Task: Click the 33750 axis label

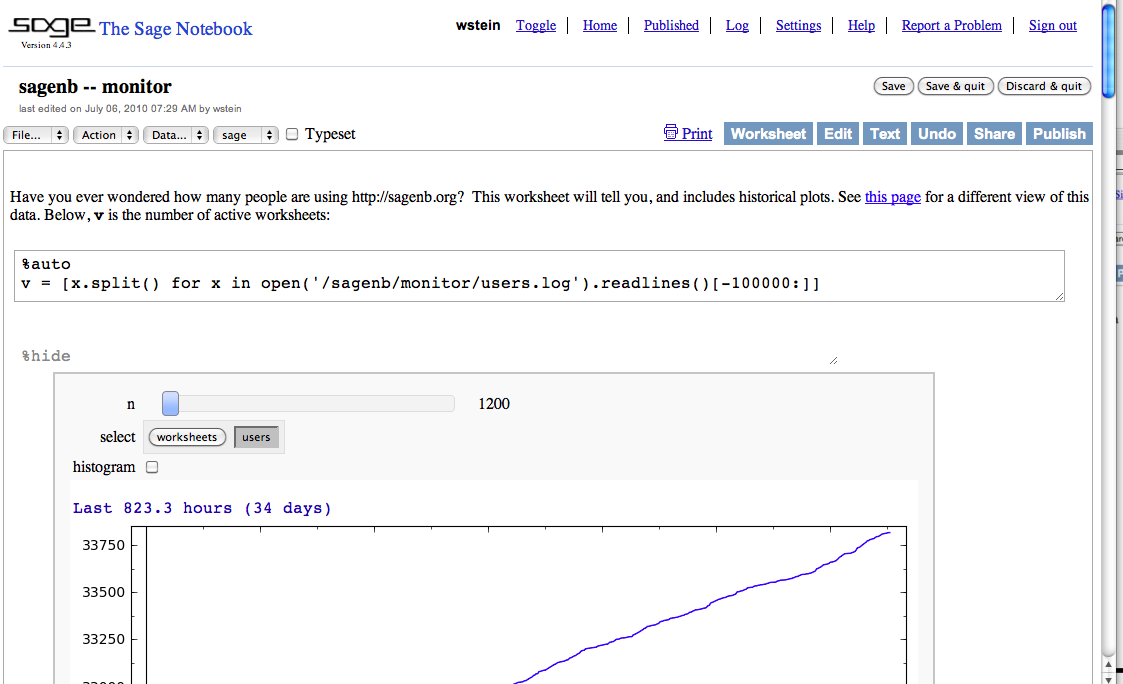Action: [x=103, y=545]
